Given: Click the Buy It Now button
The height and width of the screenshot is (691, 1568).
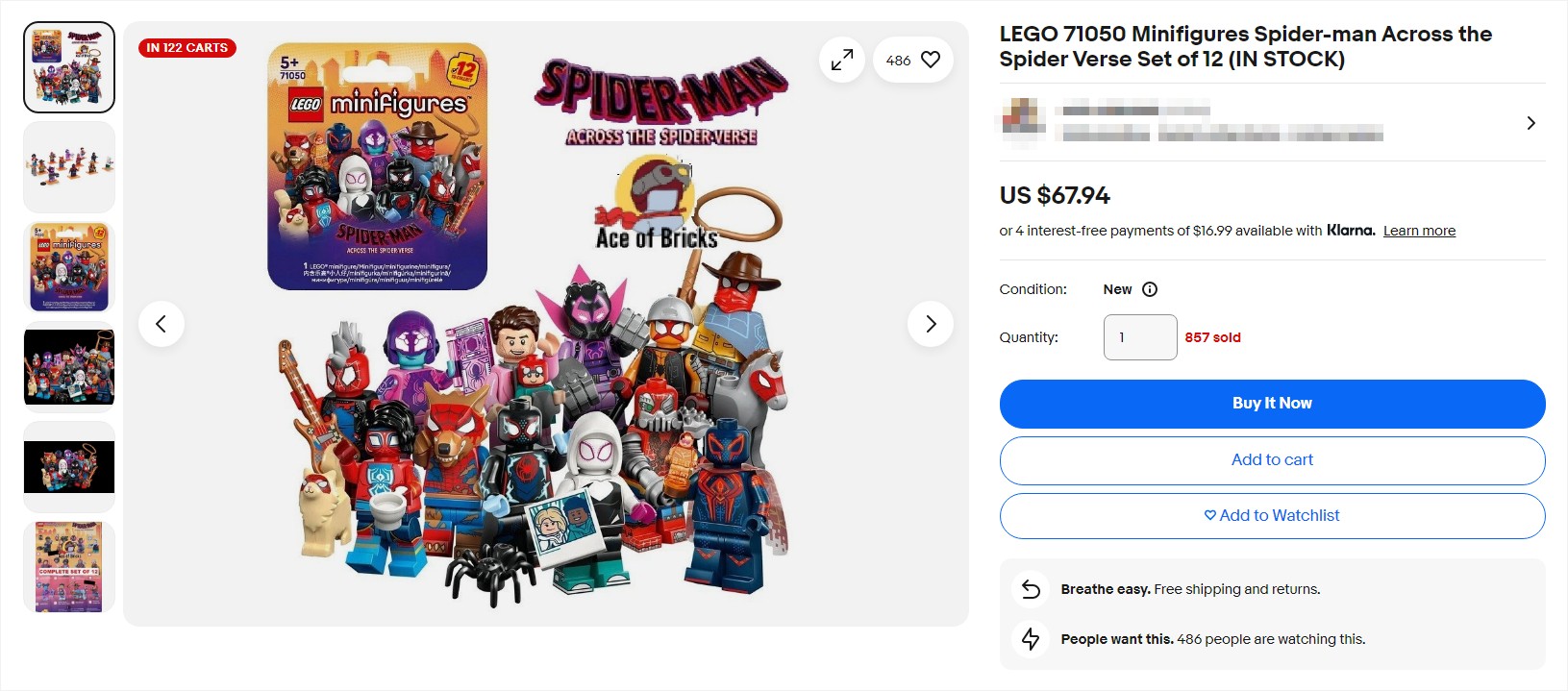Looking at the screenshot, I should (x=1271, y=404).
